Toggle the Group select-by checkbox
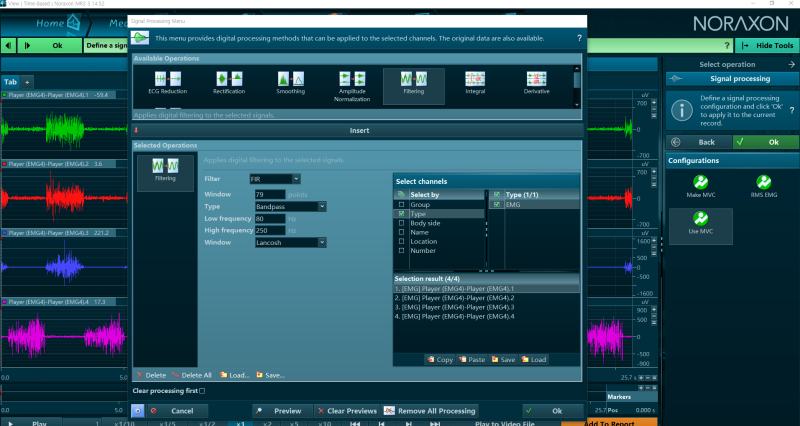This screenshot has width=800, height=426. click(401, 205)
